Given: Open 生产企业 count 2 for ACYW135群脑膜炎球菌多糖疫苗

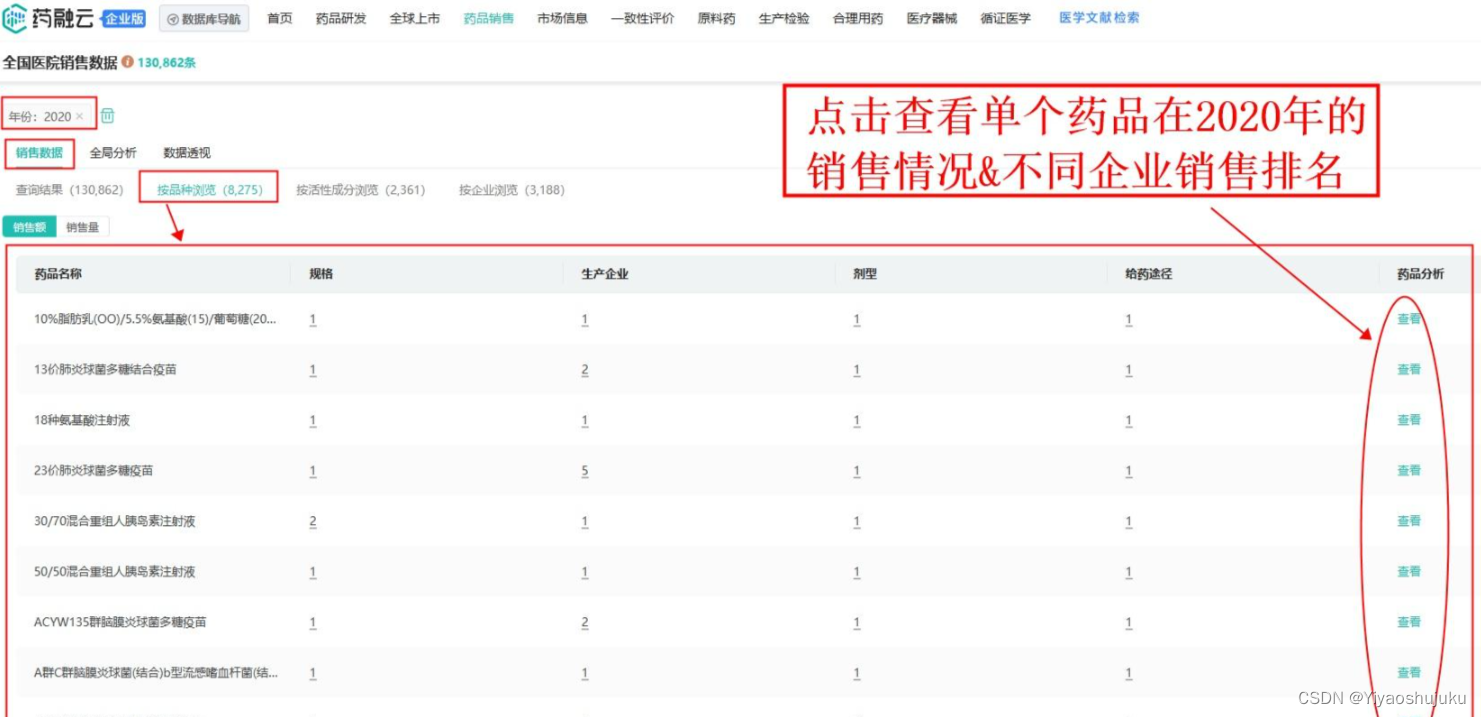Looking at the screenshot, I should (x=585, y=623).
